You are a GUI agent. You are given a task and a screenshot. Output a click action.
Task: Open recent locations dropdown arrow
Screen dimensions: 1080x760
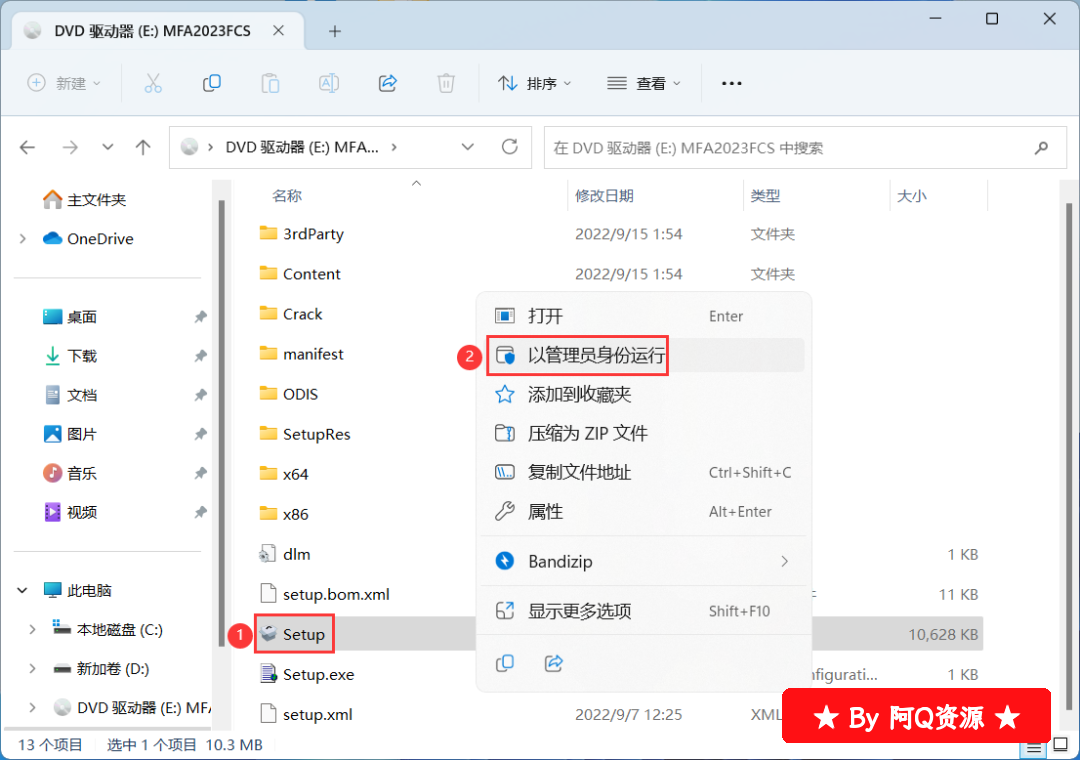coord(107,147)
